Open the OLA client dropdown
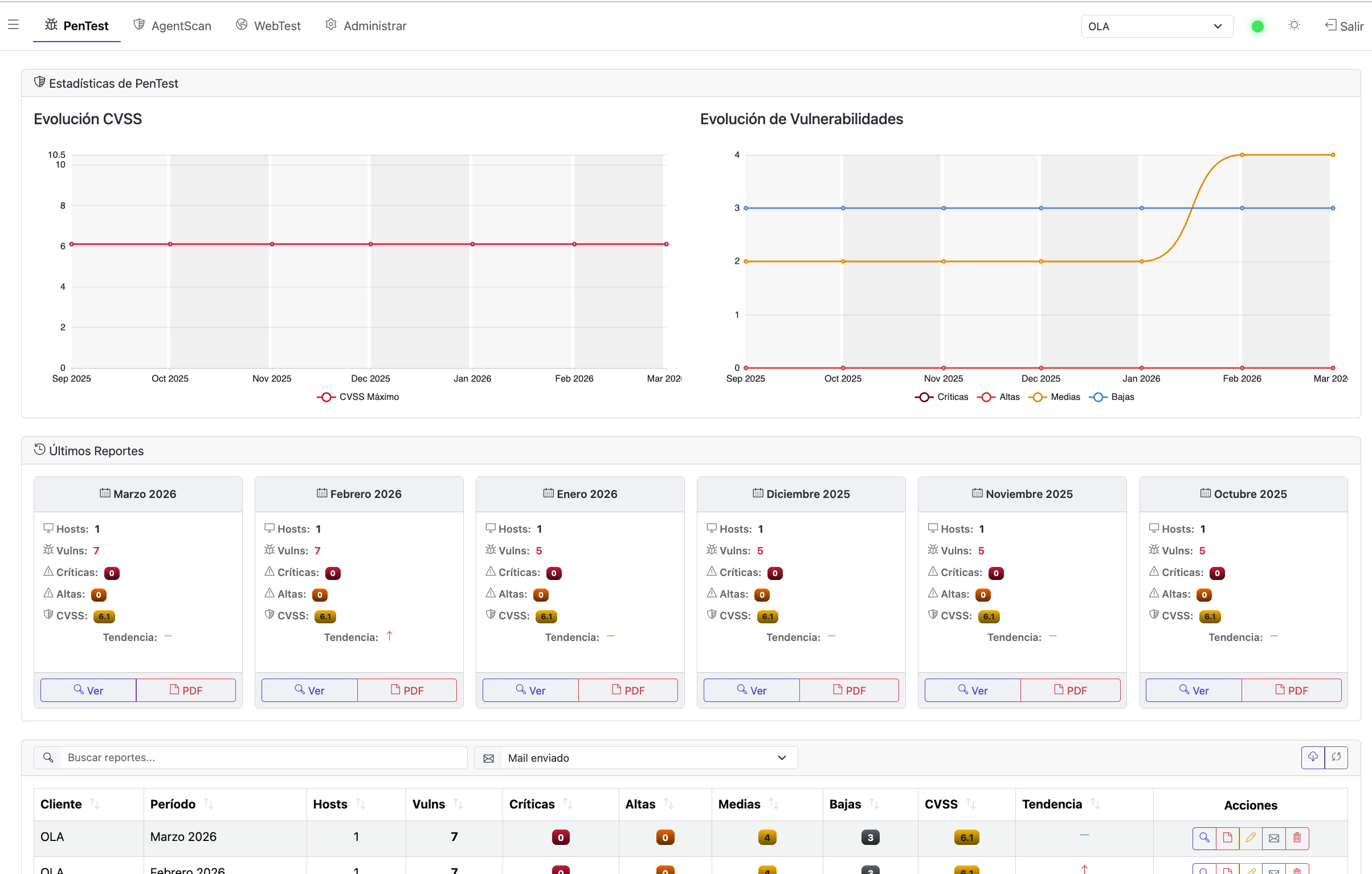1372x874 pixels. coord(1157,26)
